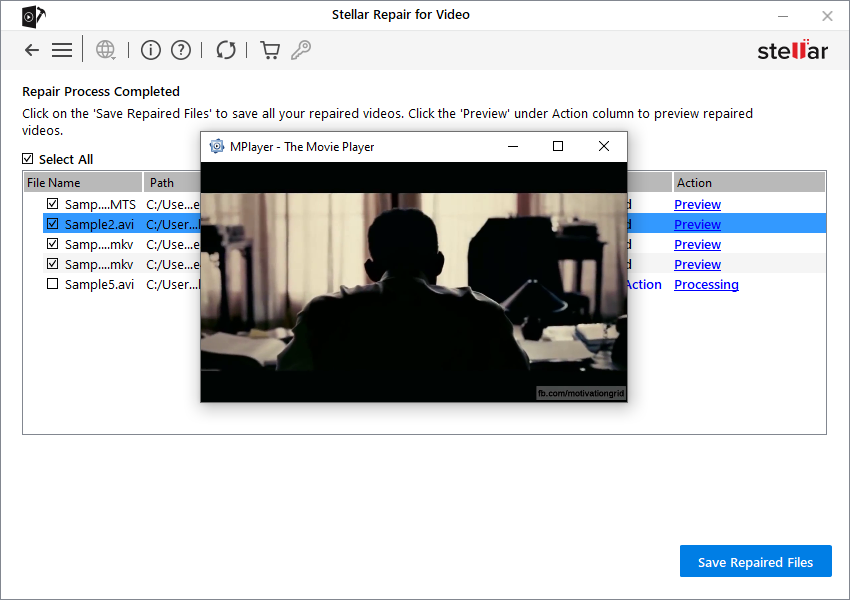Minimize the MPlayer window
The image size is (850, 600).
click(x=513, y=146)
